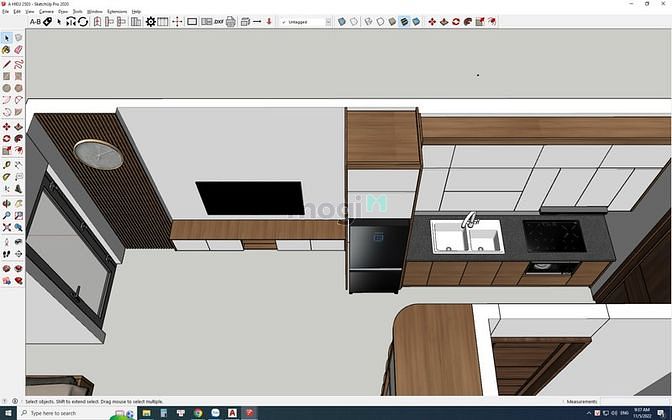Click Rotate in the top toolbar
Screen dimensions: 672x420
(456, 21)
